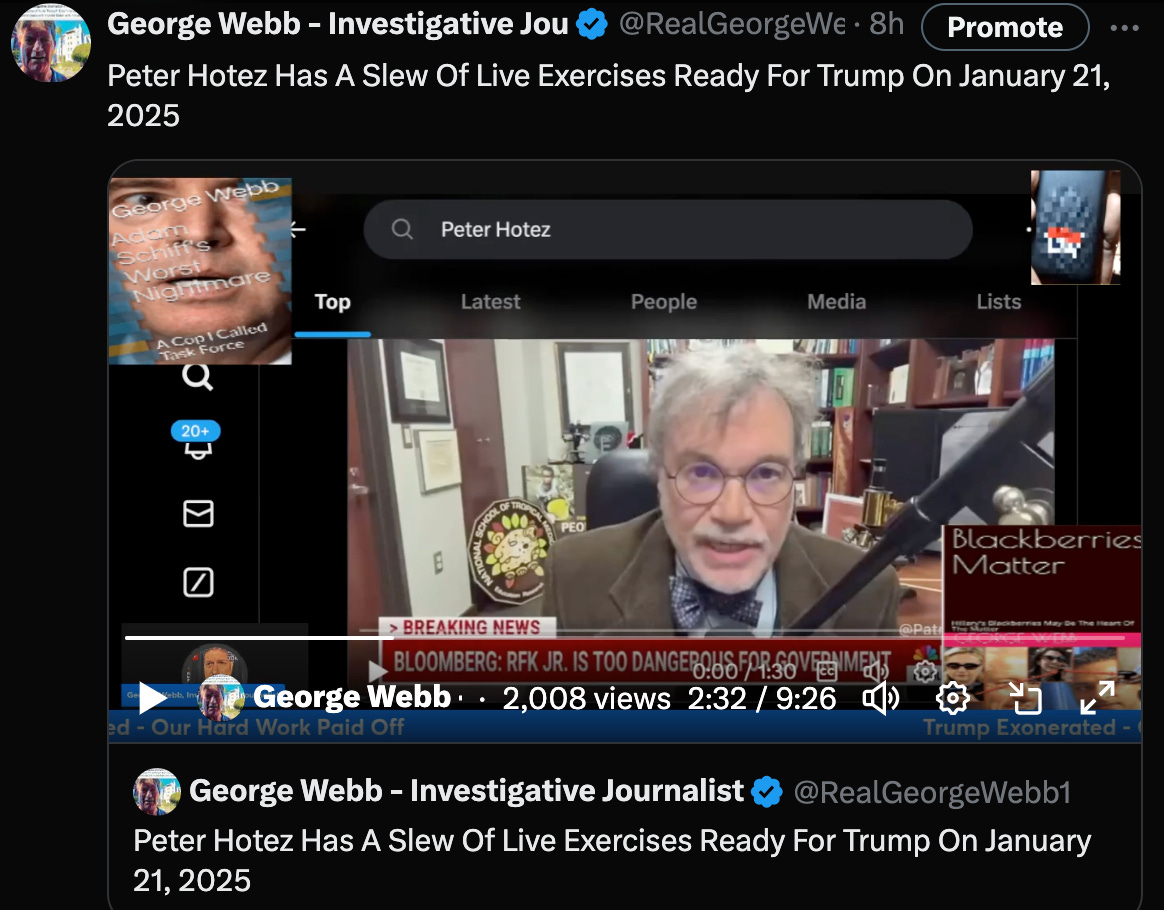Click the phone thumbnail in video corner
Screen dimensions: 1164x910
tap(1075, 227)
